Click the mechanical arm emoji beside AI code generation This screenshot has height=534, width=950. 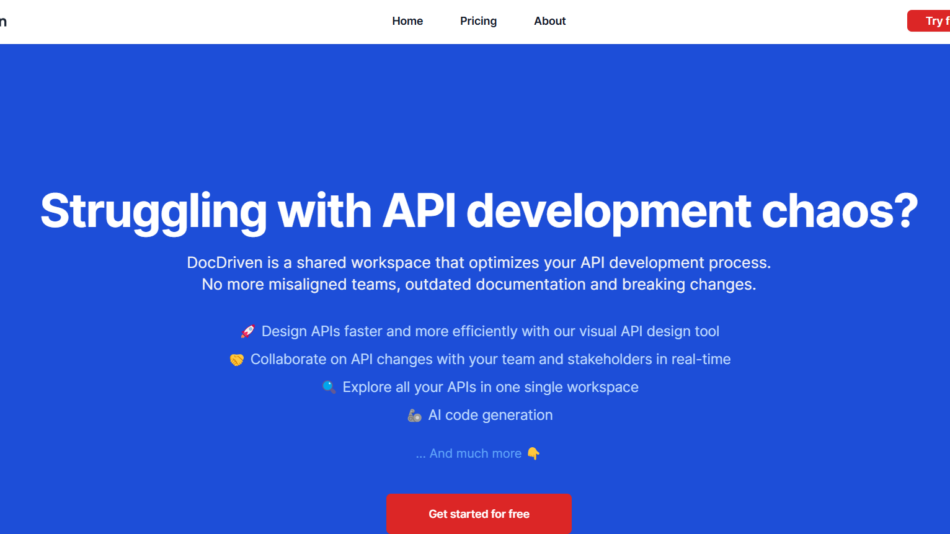pyautogui.click(x=415, y=416)
